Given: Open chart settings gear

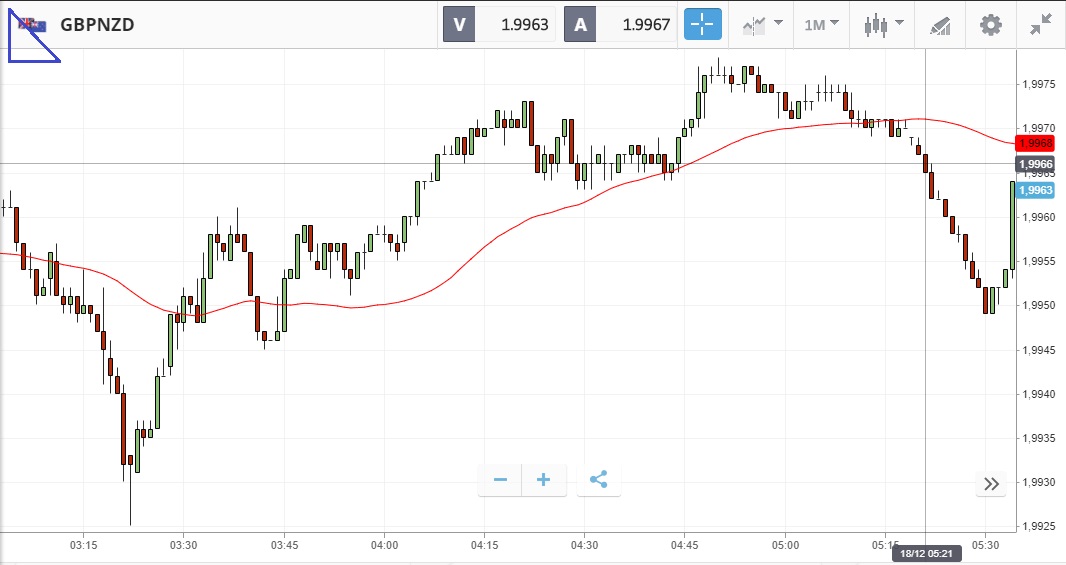Looking at the screenshot, I should click(990, 24).
